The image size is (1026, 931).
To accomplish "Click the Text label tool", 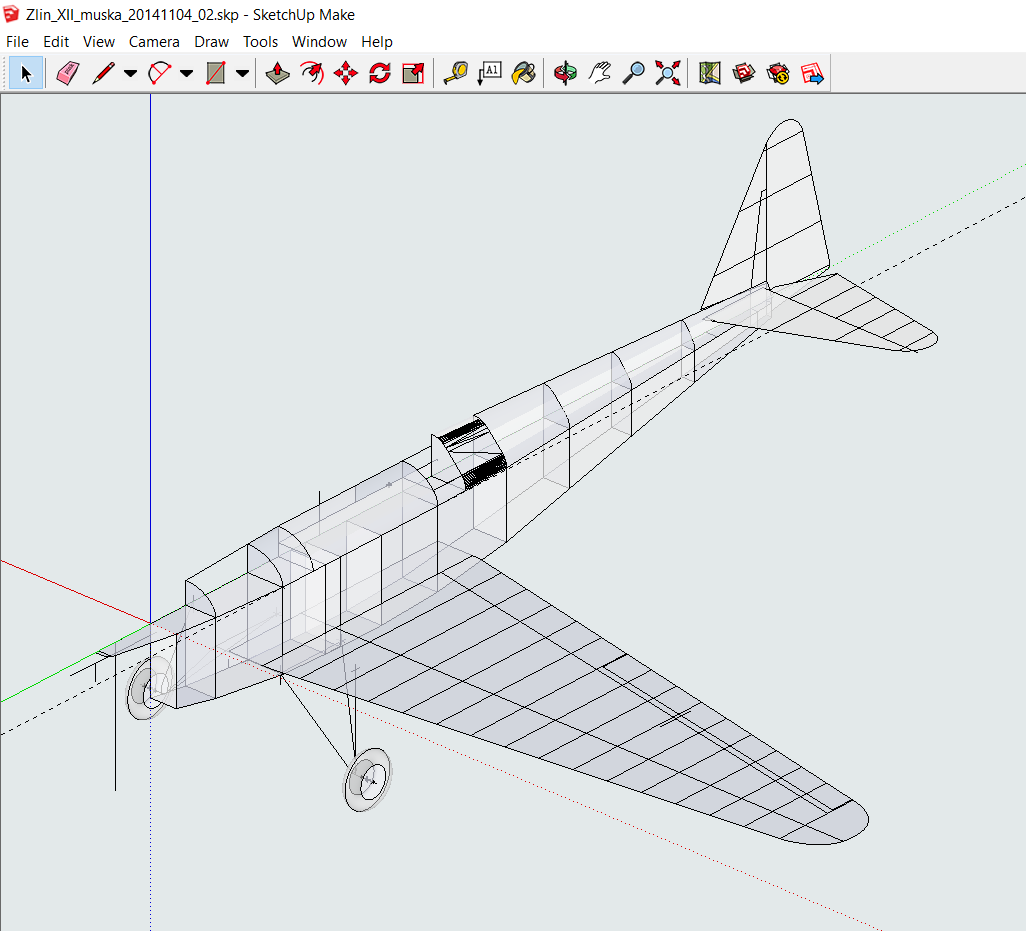I will (x=490, y=73).
